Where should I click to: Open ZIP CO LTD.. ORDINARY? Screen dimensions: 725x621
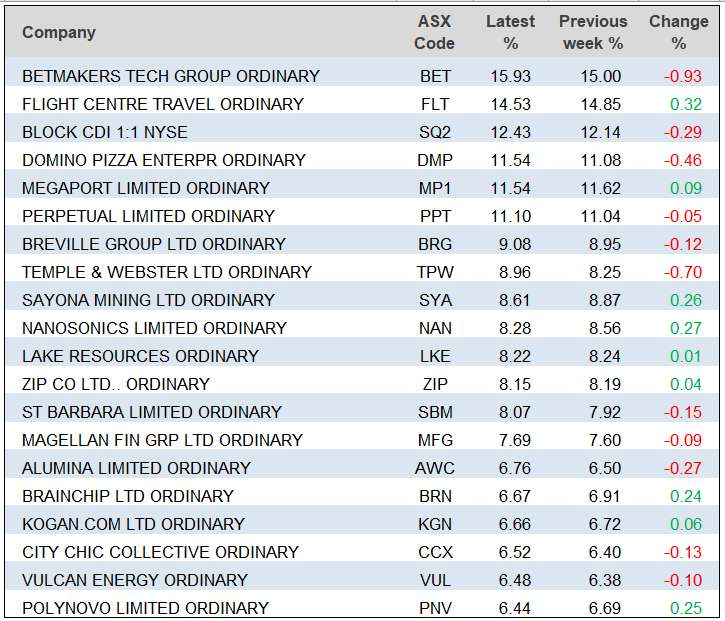pos(116,384)
